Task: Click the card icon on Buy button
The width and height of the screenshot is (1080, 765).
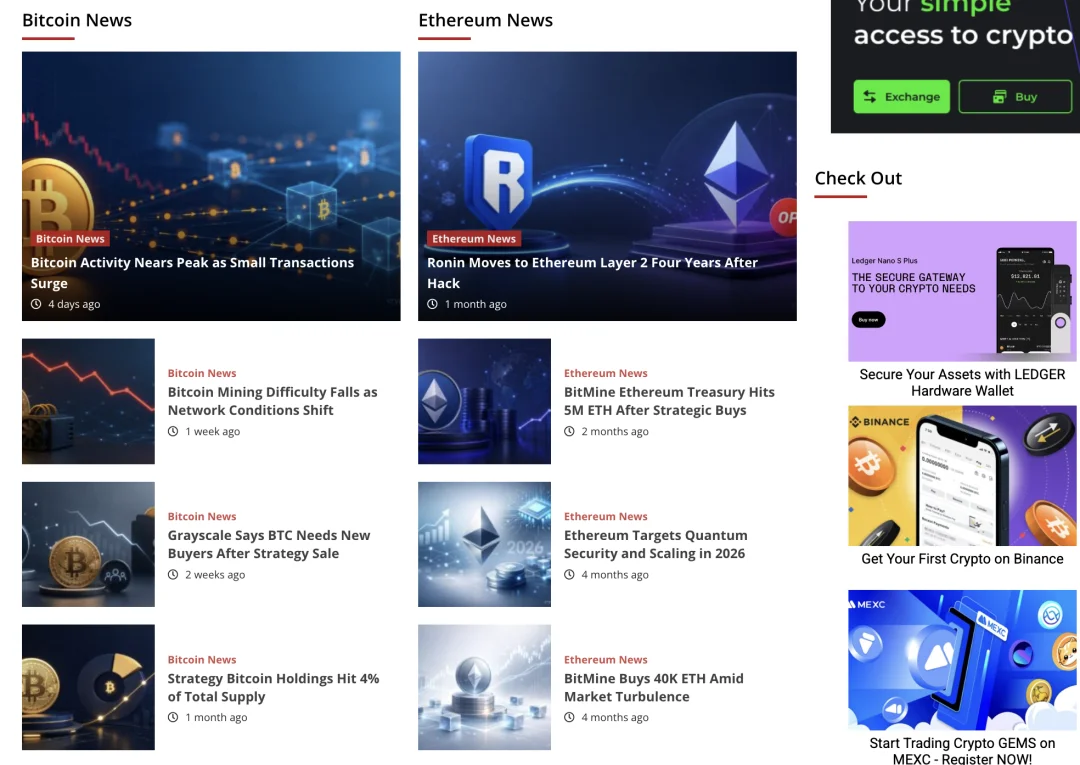Action: pyautogui.click(x=999, y=96)
